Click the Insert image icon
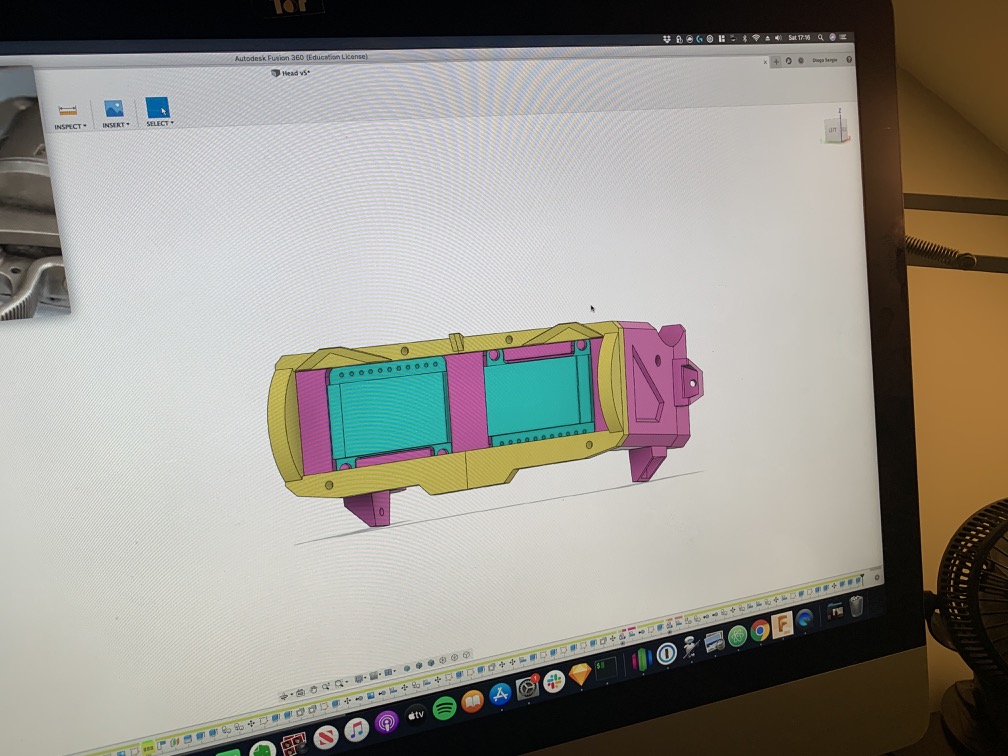The image size is (1008, 756). (114, 108)
